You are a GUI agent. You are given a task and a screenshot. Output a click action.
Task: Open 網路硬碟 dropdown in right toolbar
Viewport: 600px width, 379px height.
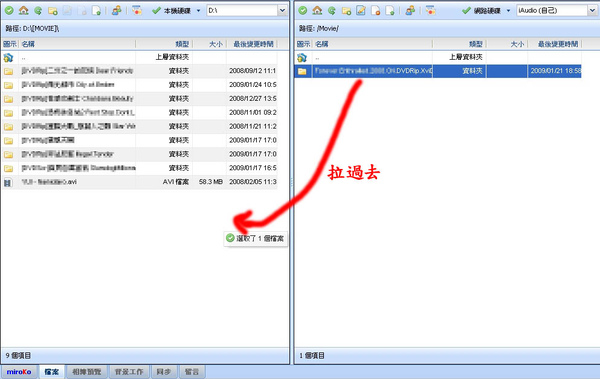click(x=508, y=11)
